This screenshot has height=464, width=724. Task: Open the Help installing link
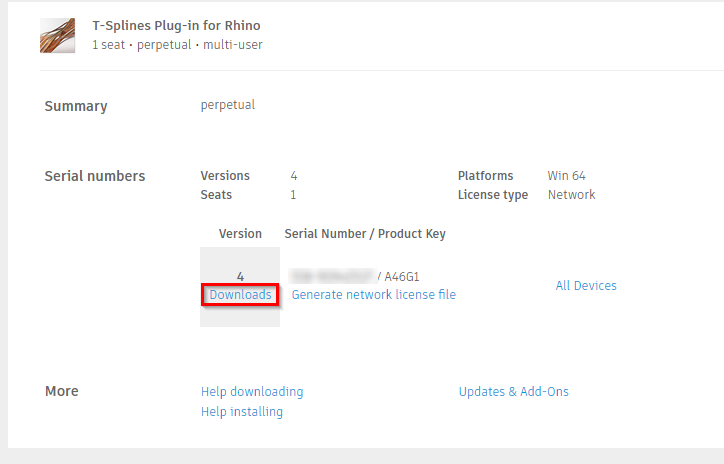pos(242,412)
